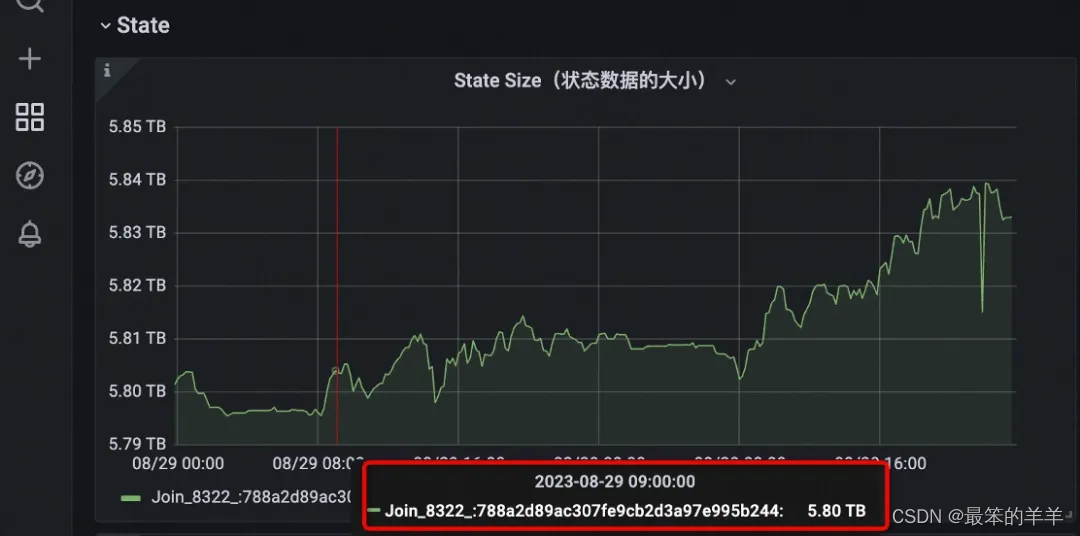Click the 5.82 TB y-axis label
This screenshot has height=536, width=1080.
pyautogui.click(x=138, y=285)
